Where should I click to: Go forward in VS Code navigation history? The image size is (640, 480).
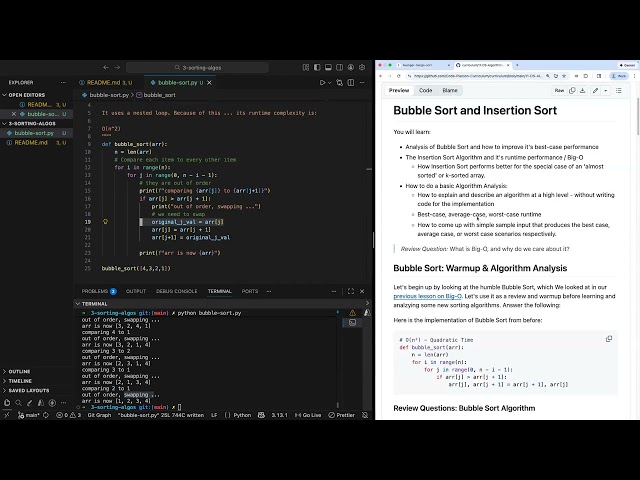click(117, 67)
